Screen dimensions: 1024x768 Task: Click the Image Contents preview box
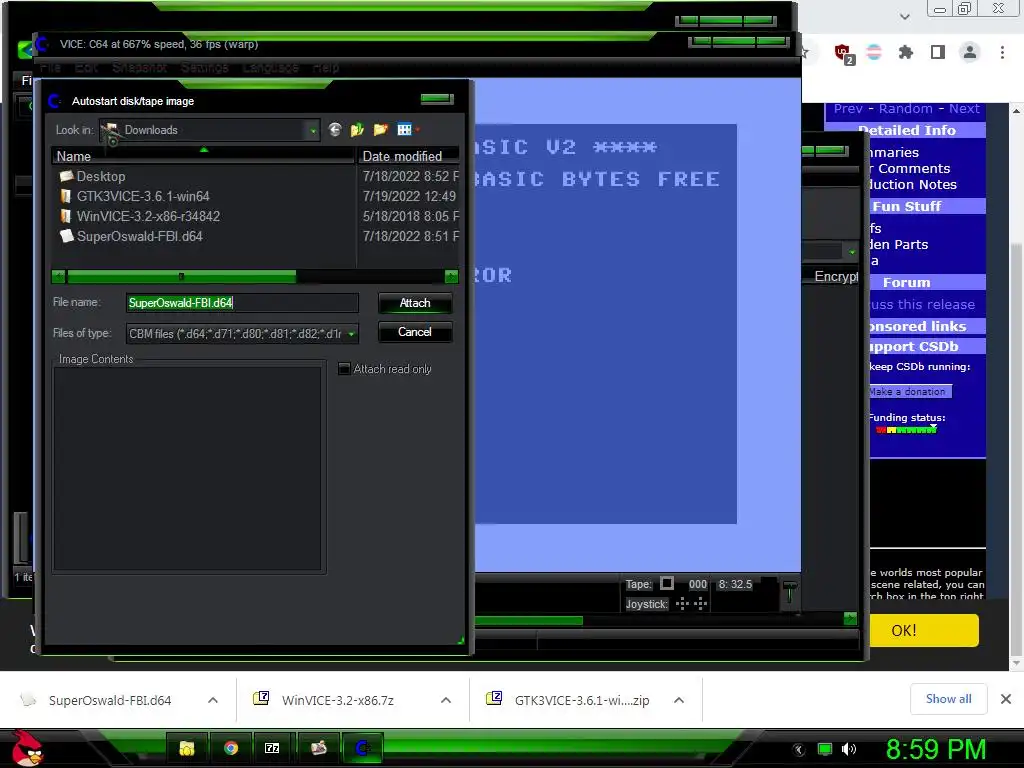tap(187, 469)
